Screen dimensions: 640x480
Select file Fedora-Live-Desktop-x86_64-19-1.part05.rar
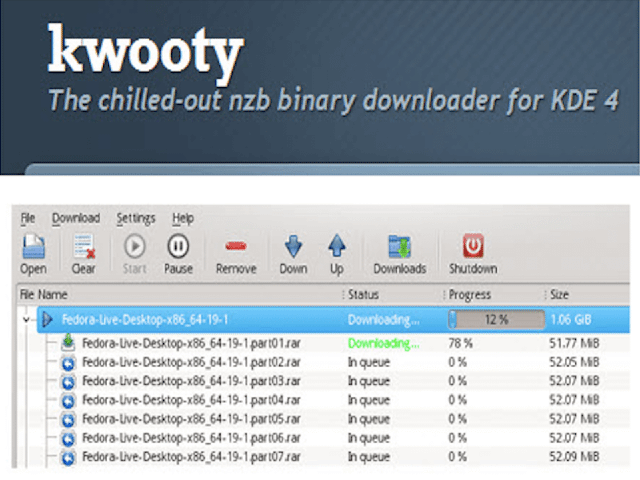click(191, 419)
